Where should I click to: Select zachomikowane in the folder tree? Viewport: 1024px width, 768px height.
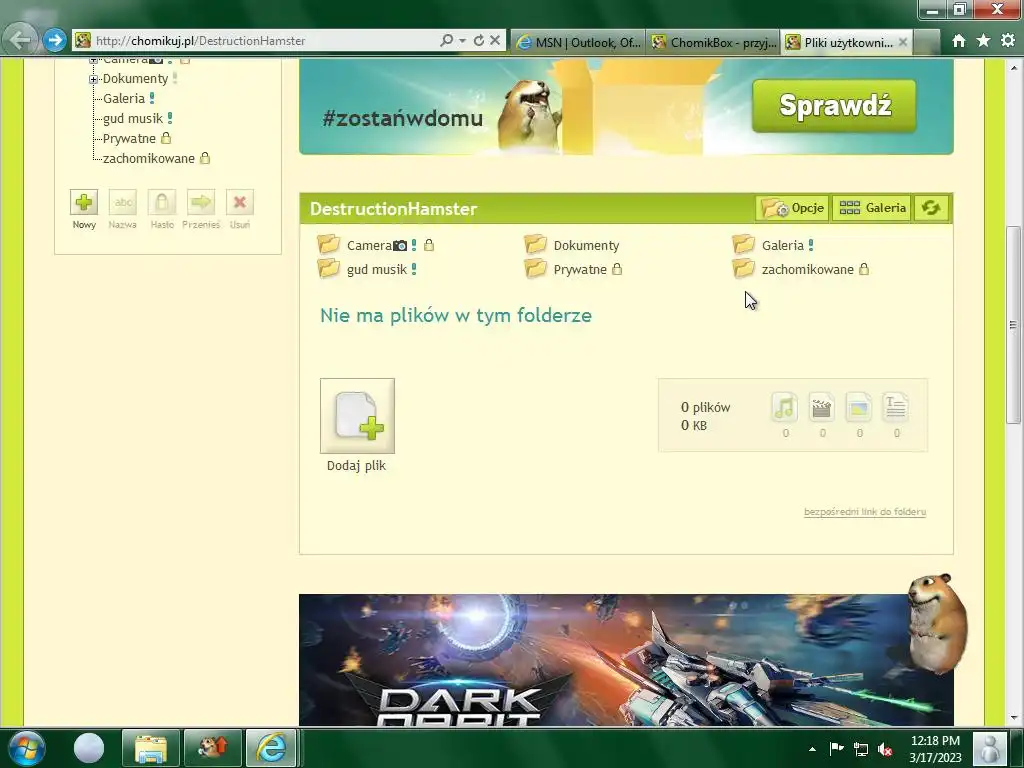pos(149,158)
